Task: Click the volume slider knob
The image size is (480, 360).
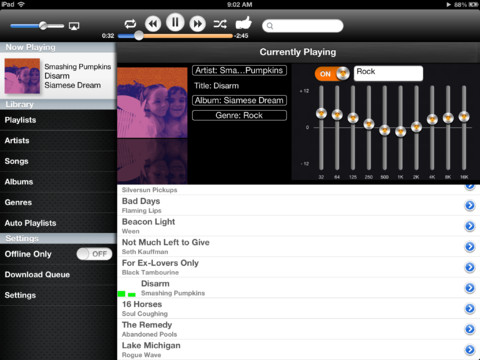Action: pos(43,26)
